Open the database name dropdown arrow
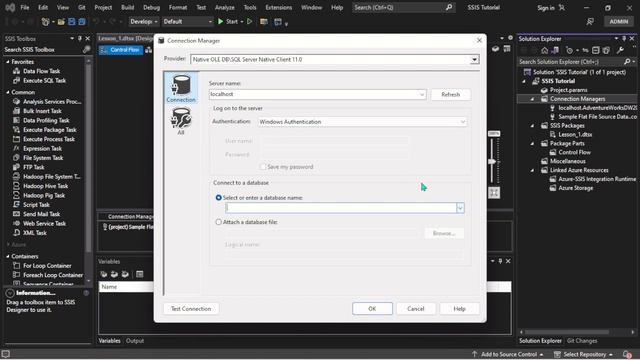The width and height of the screenshot is (640, 360). click(x=460, y=208)
